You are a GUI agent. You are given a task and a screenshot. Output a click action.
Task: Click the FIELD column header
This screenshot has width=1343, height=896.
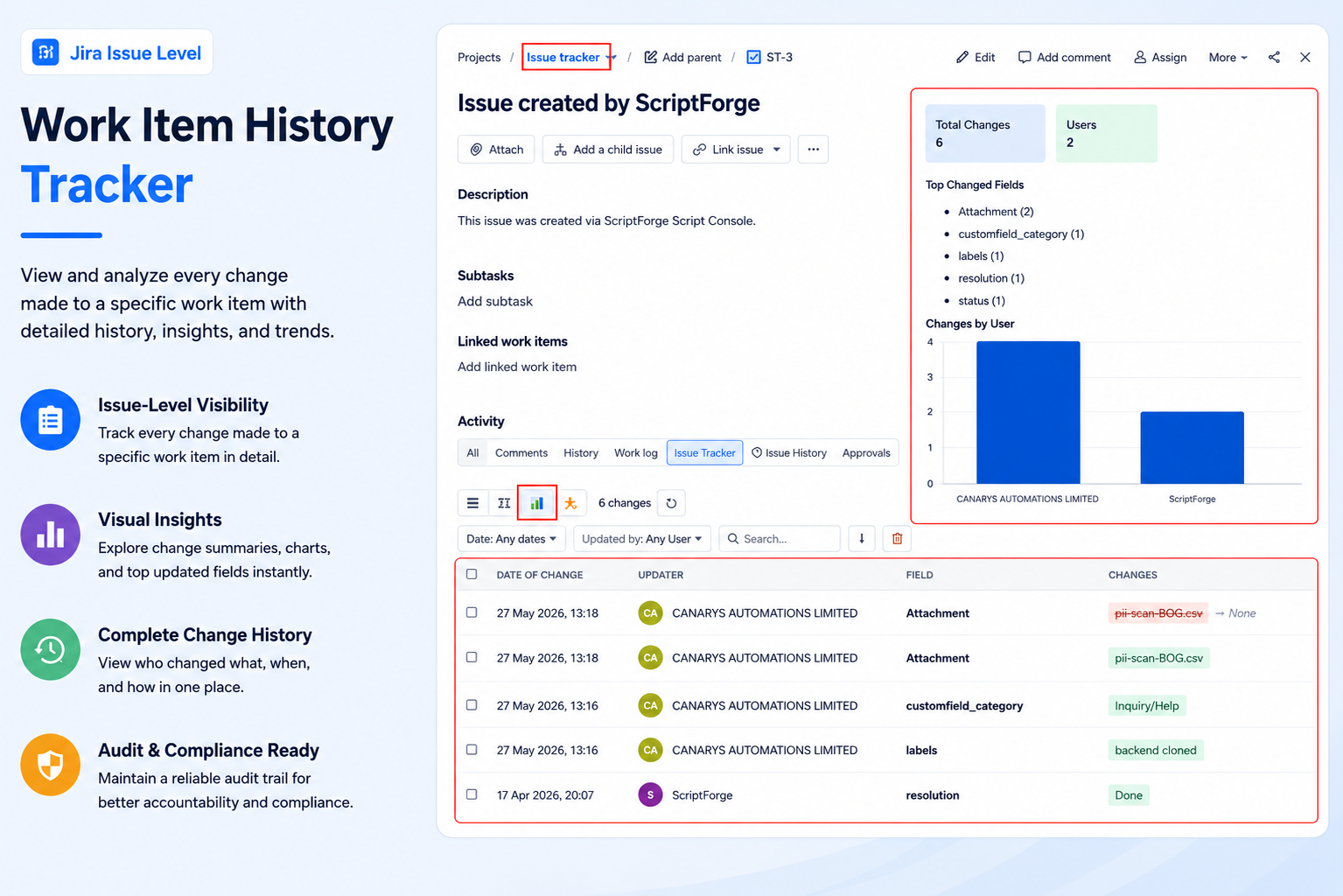[x=920, y=575]
